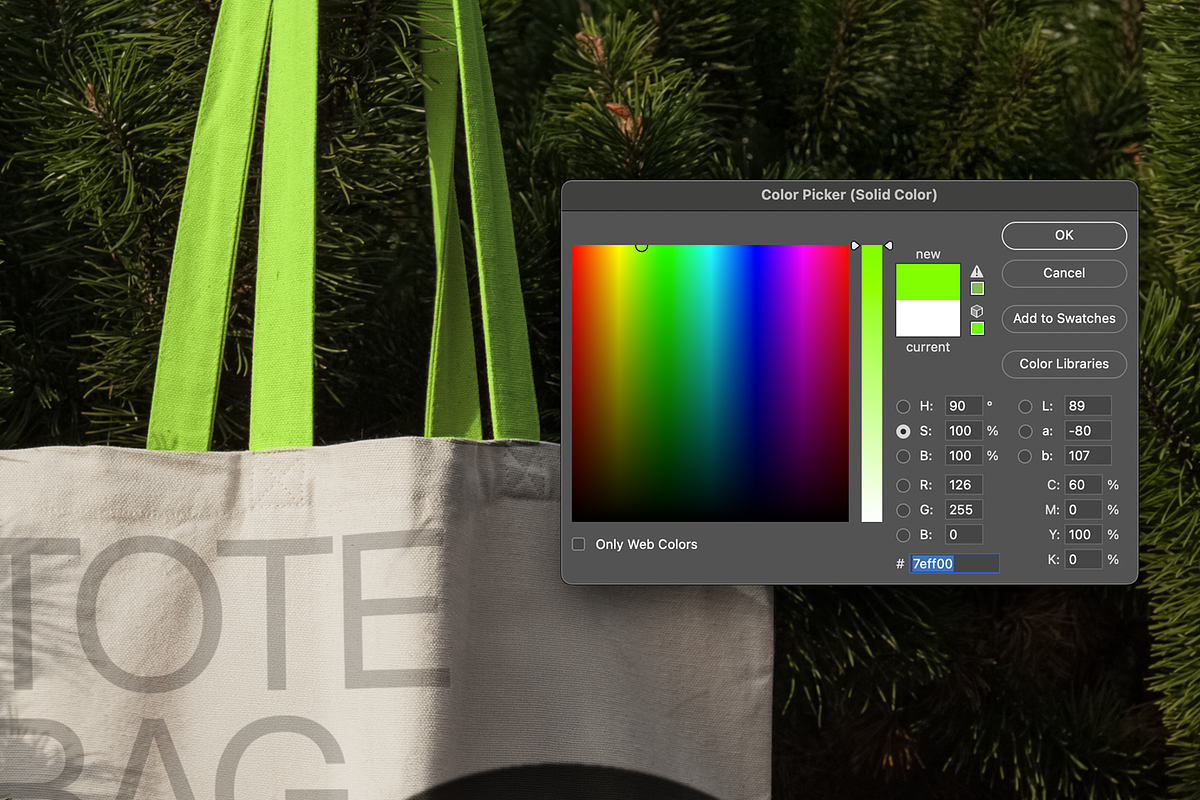
Task: Select the S saturation radio button
Action: point(903,431)
